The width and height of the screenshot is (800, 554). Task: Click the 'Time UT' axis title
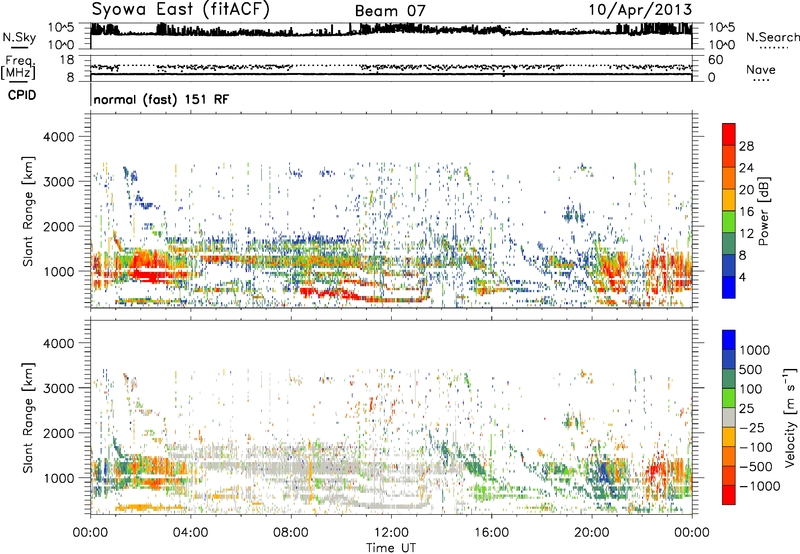click(391, 548)
